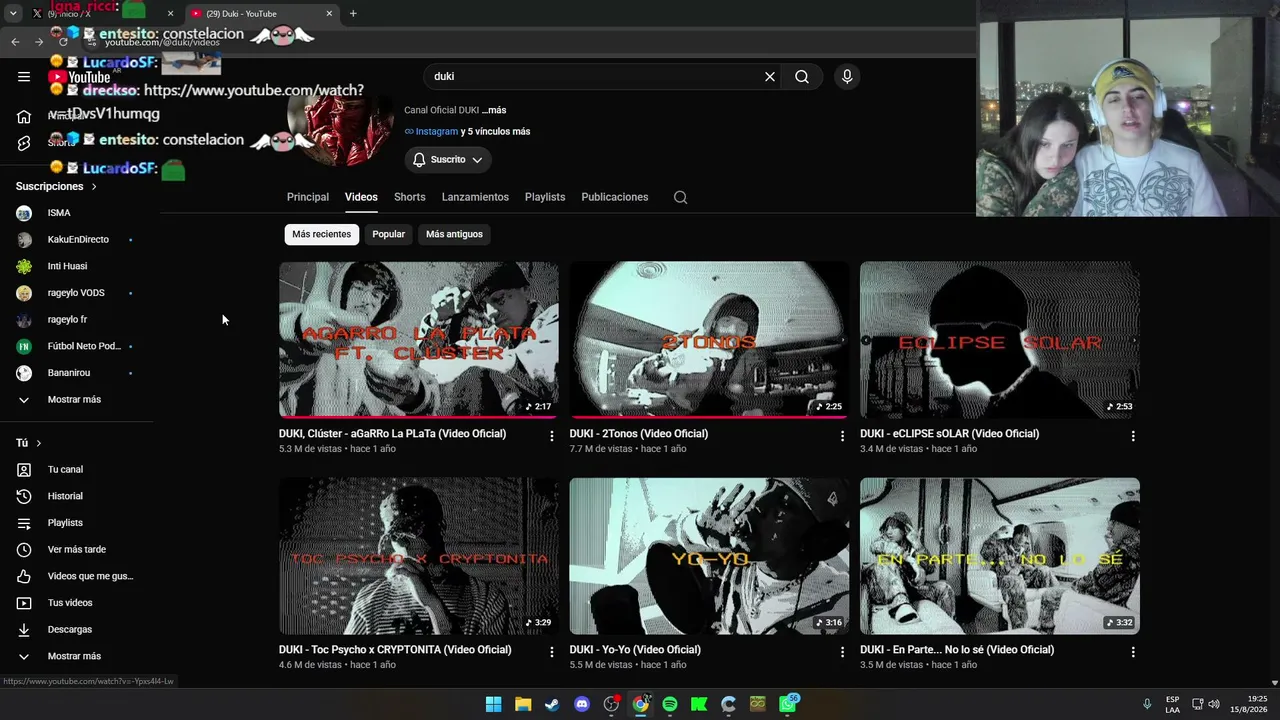Play the aGaRRo La PLaTa thumbnail
Screen dimensions: 1280x720
coord(419,340)
